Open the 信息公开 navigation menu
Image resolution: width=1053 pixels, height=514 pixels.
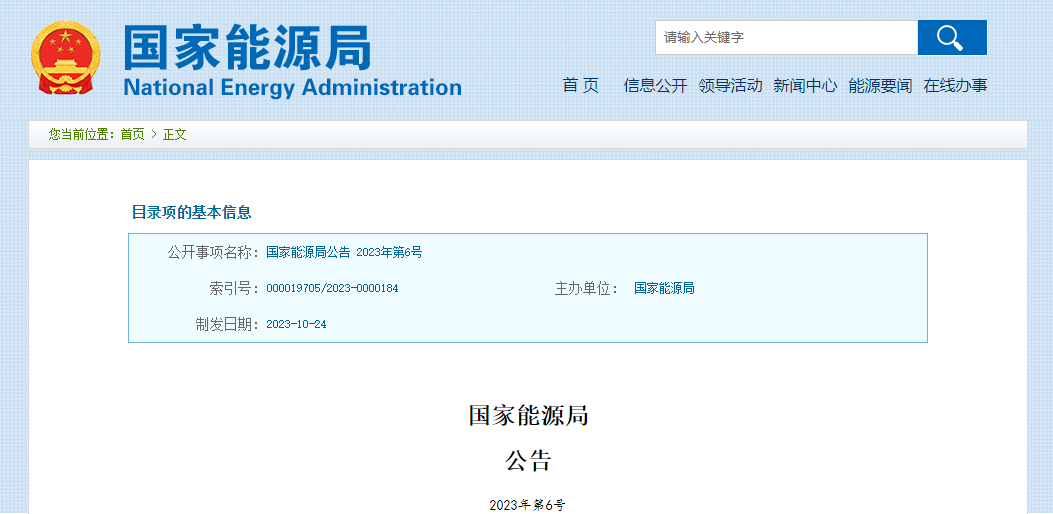(655, 86)
